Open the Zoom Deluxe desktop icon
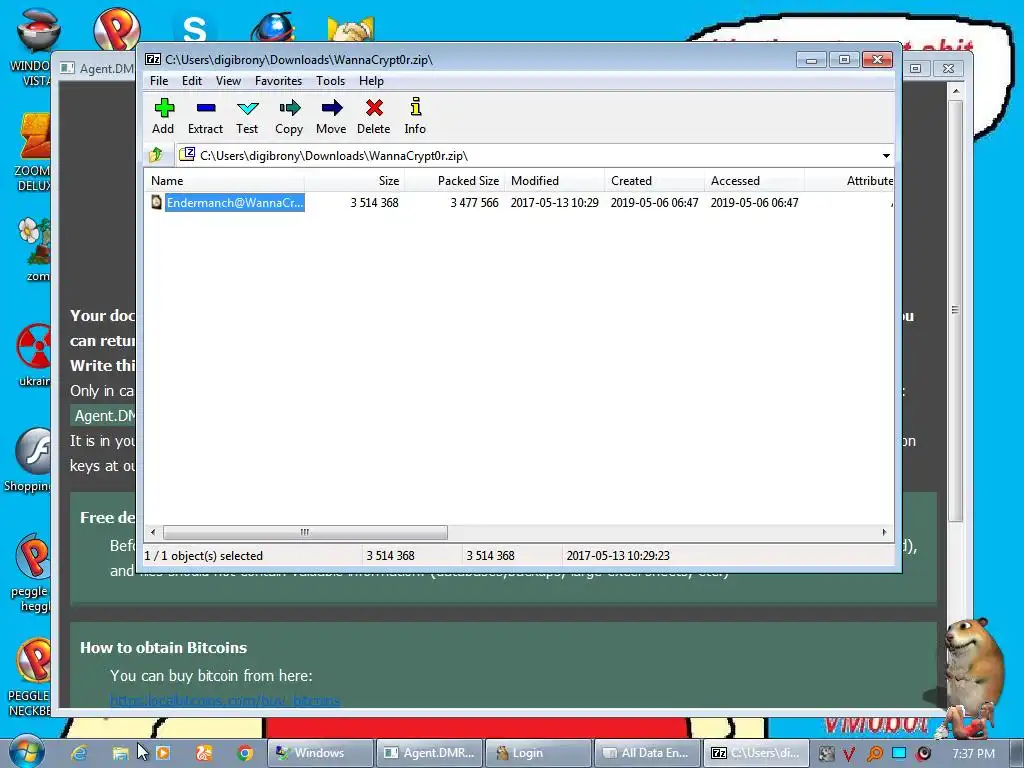 [x=33, y=152]
